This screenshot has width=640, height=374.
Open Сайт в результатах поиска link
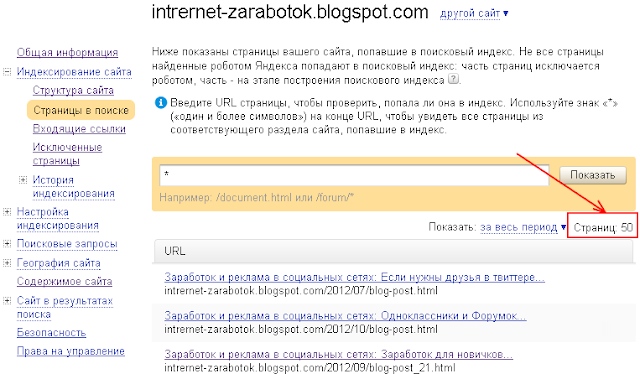[x=65, y=307]
